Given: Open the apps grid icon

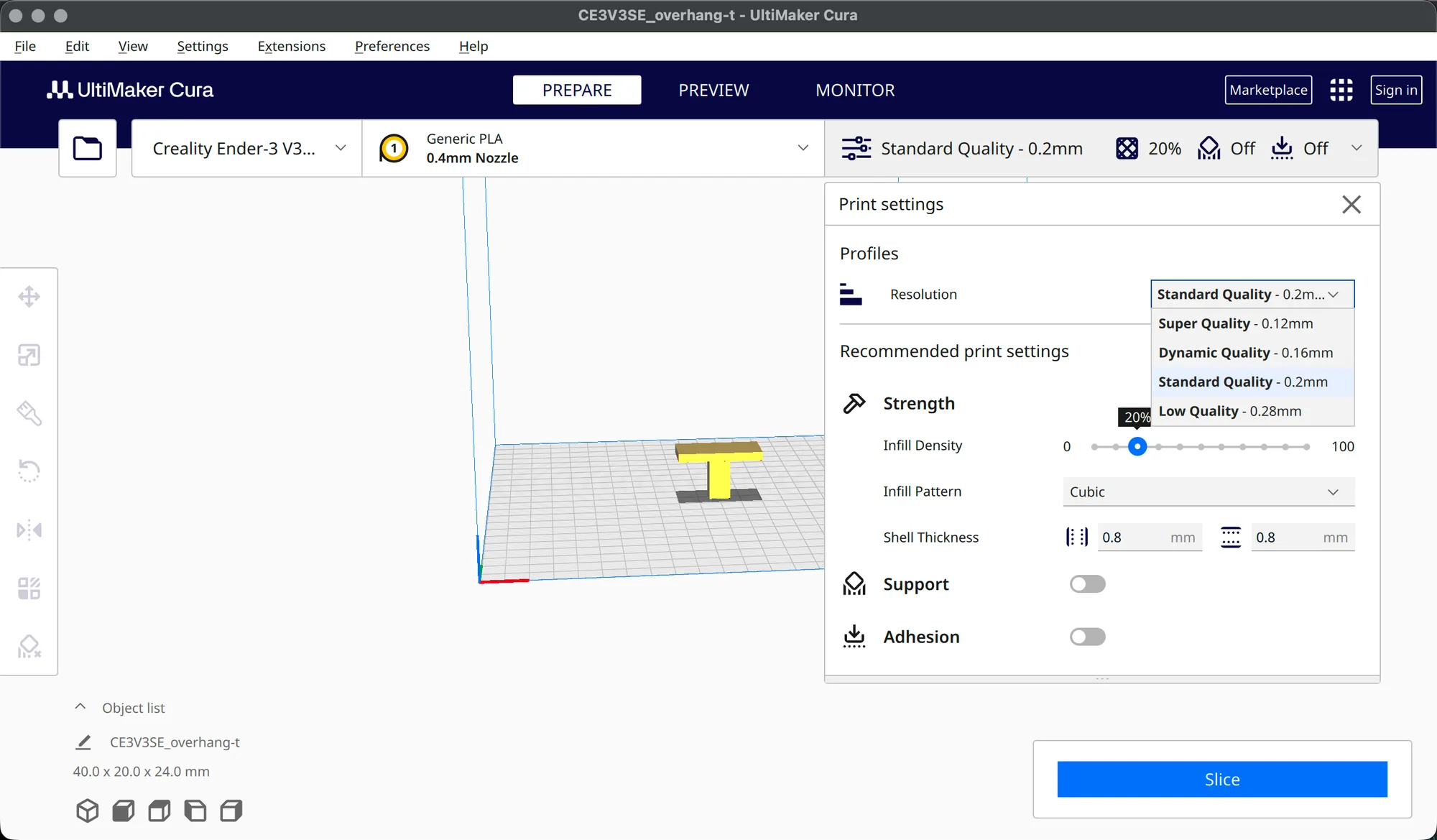Looking at the screenshot, I should pos(1341,90).
